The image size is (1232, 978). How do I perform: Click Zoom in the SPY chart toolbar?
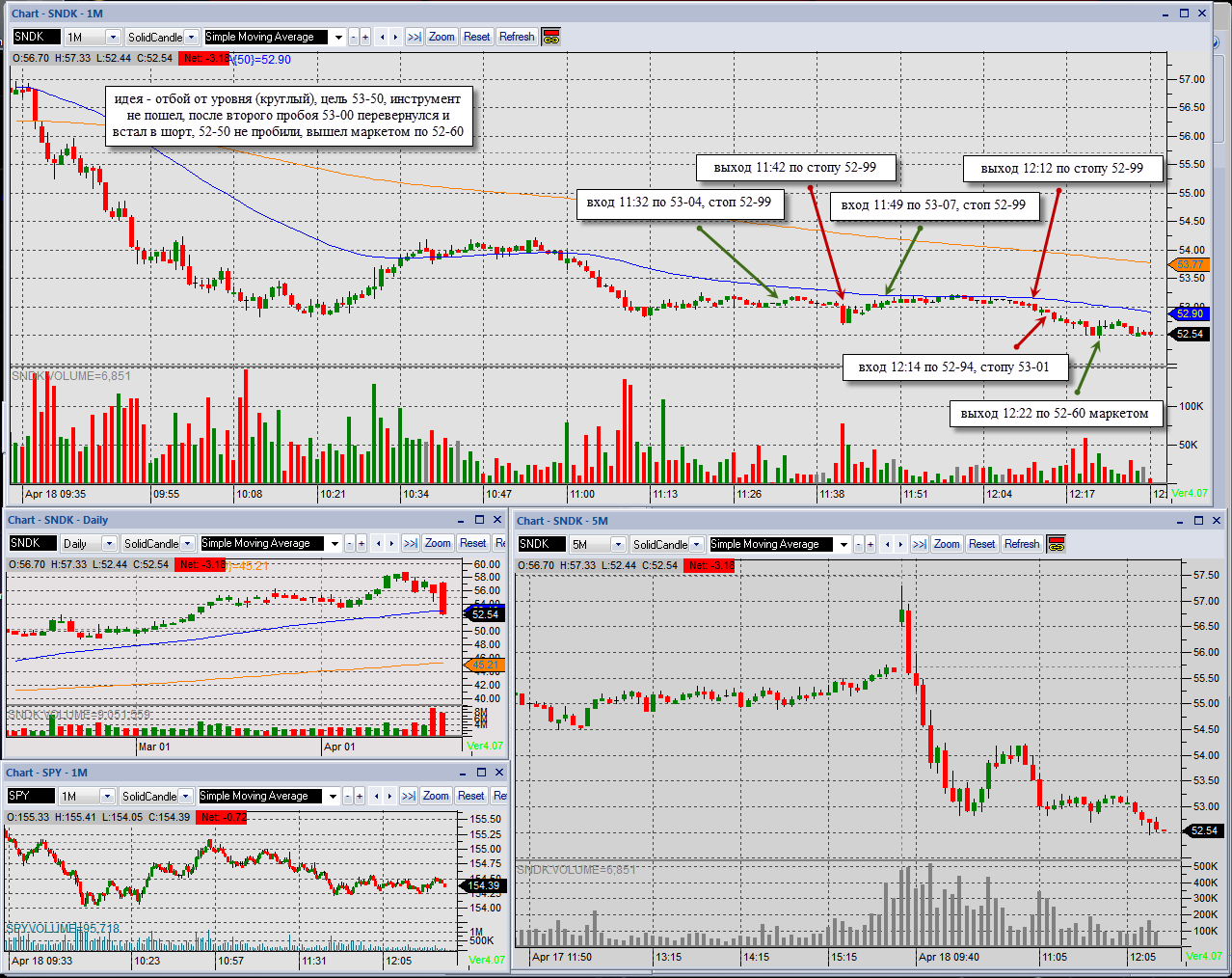(x=436, y=796)
